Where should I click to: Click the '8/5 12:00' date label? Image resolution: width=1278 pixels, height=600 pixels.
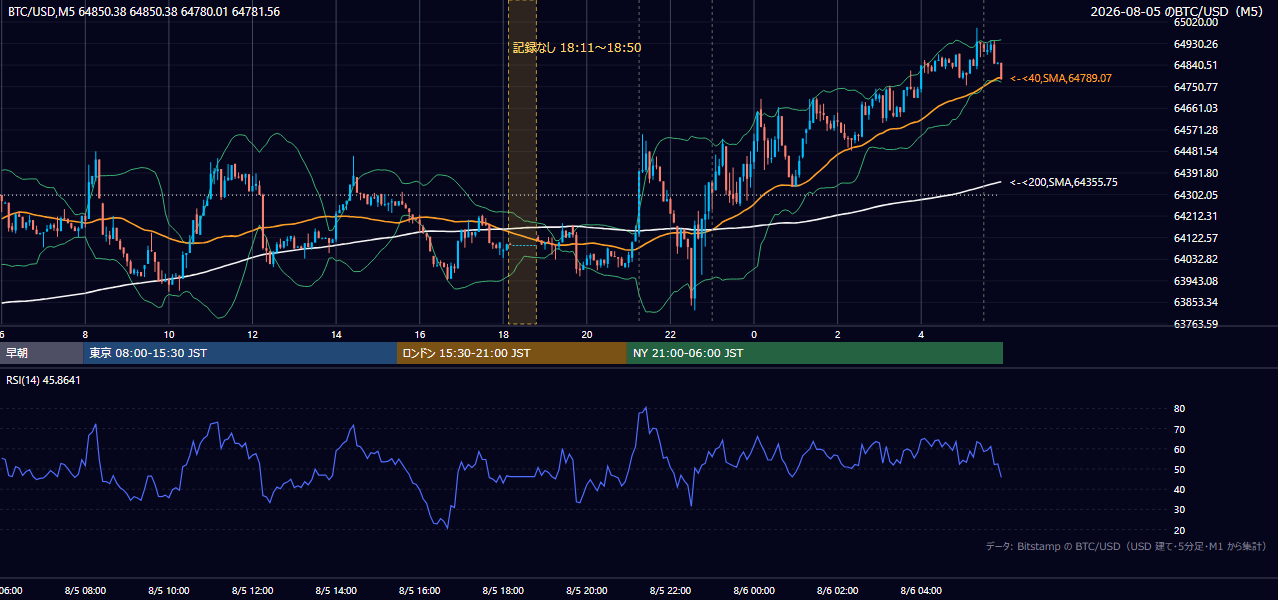point(253,591)
